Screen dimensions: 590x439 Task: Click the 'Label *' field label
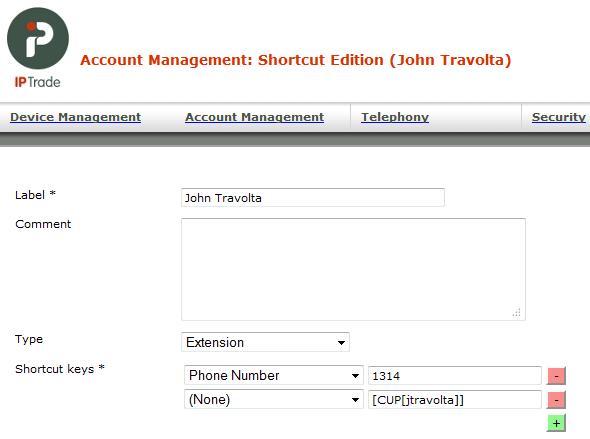35,195
